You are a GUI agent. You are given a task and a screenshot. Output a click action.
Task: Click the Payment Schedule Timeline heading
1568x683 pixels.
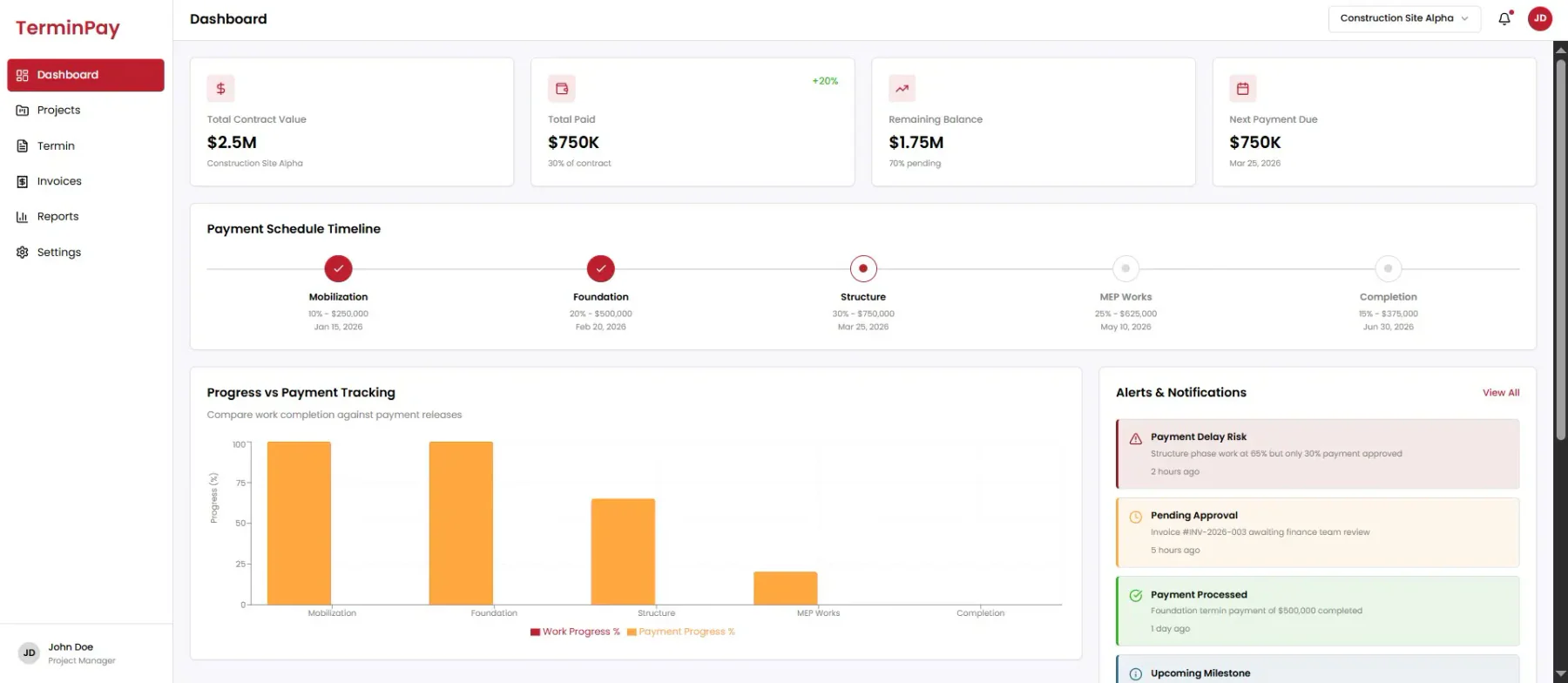(x=294, y=229)
